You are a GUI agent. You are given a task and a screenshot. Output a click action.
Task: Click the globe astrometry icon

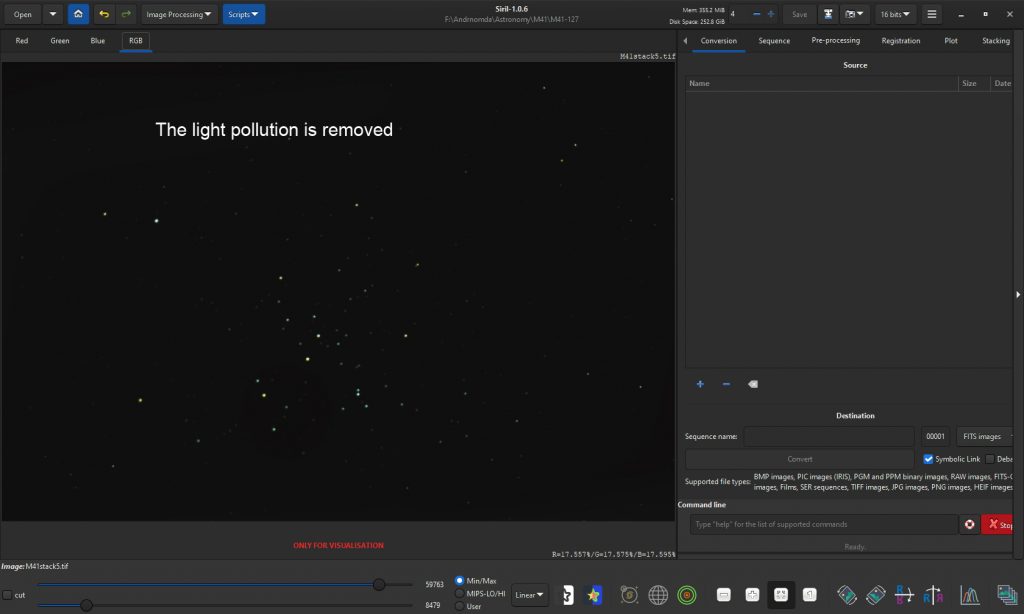pos(658,595)
